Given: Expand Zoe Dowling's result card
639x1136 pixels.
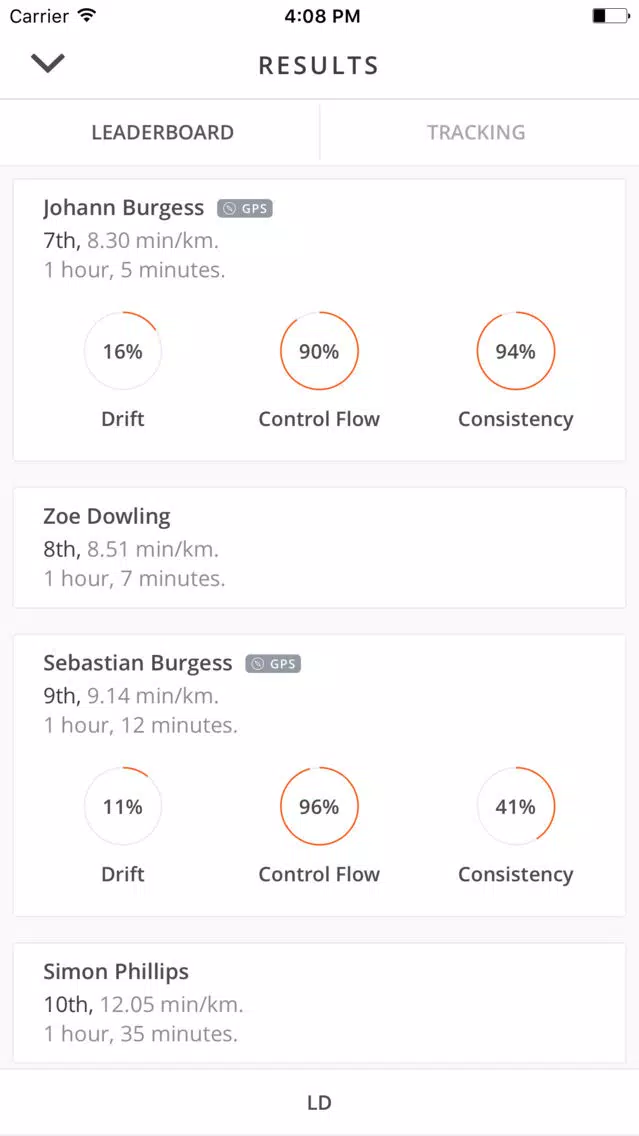Looking at the screenshot, I should click(x=320, y=548).
